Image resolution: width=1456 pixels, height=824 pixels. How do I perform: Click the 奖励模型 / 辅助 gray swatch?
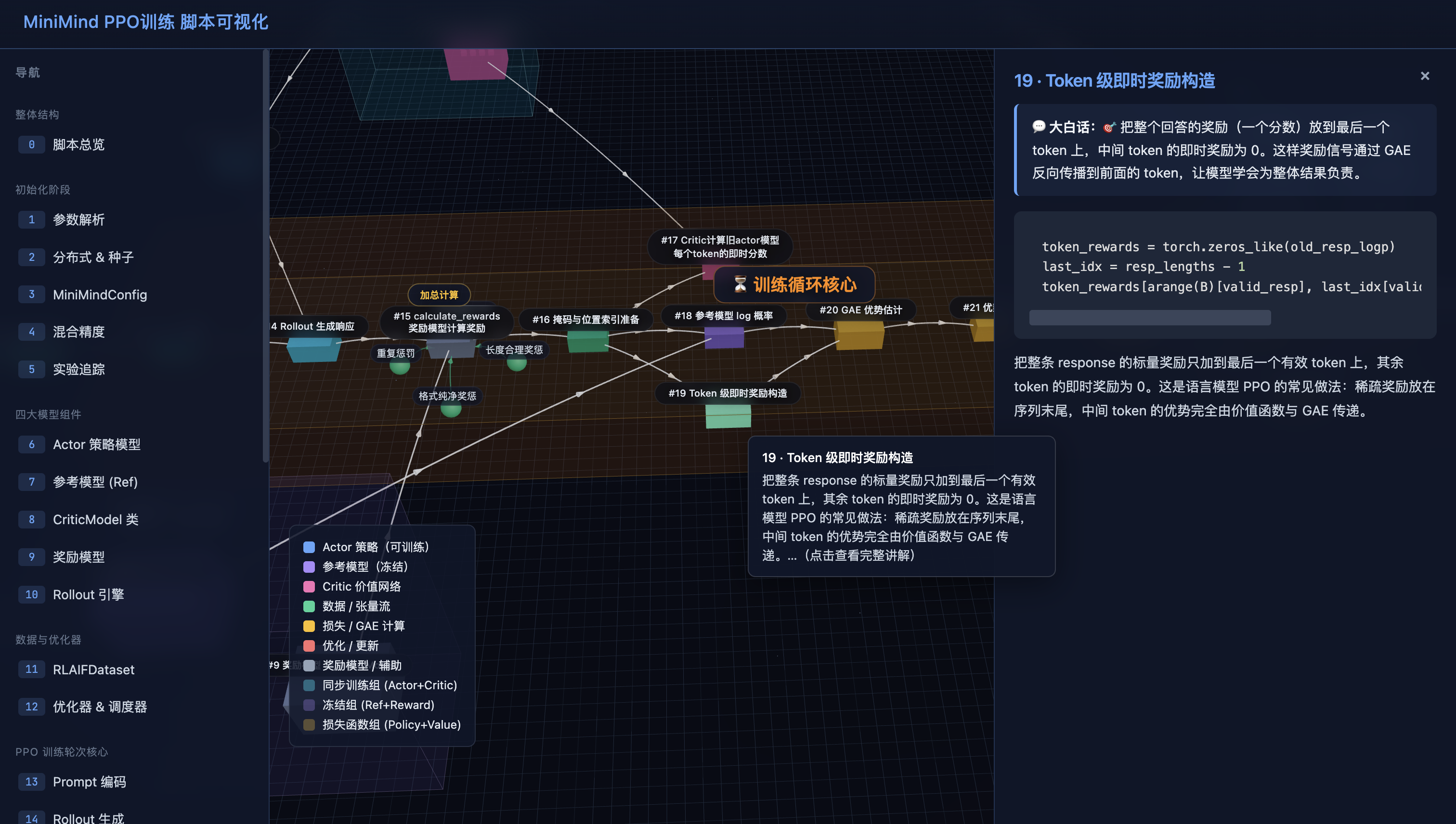coord(309,666)
